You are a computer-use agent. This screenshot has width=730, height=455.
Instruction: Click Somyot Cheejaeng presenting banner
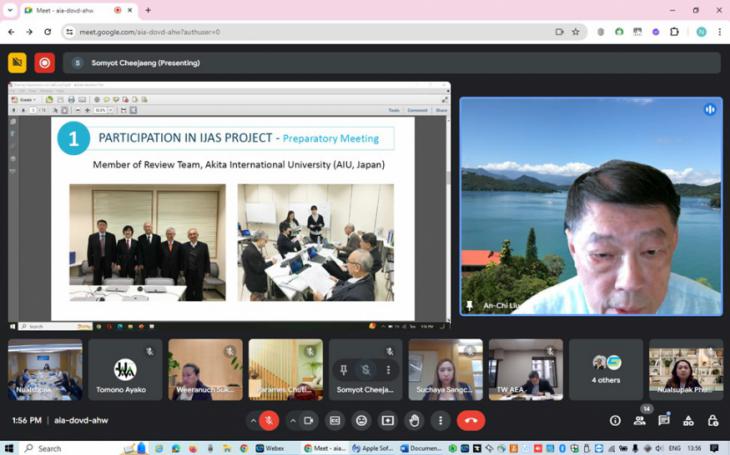[x=392, y=63]
